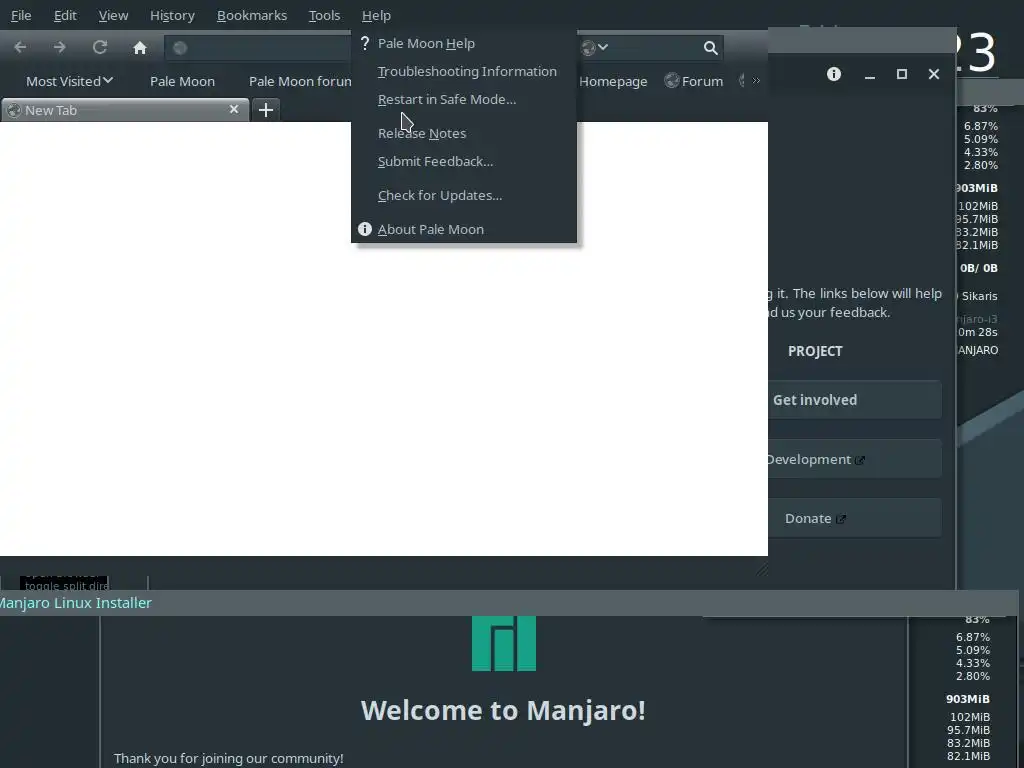Expand the Most Visited bookmarks dropdown
This screenshot has height=768, width=1024.
point(69,81)
